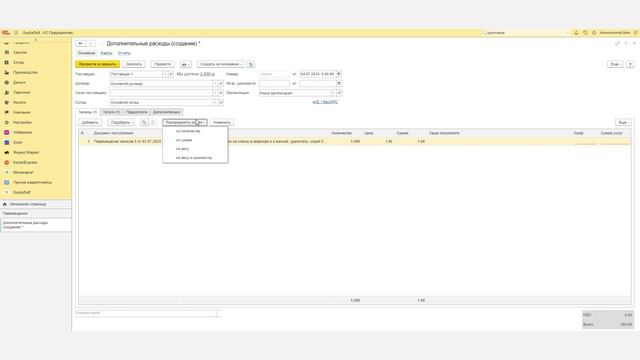Image resolution: width=640 pixels, height=360 pixels.
Task: Open the Ozon section in sidebar
Action: click(x=18, y=142)
